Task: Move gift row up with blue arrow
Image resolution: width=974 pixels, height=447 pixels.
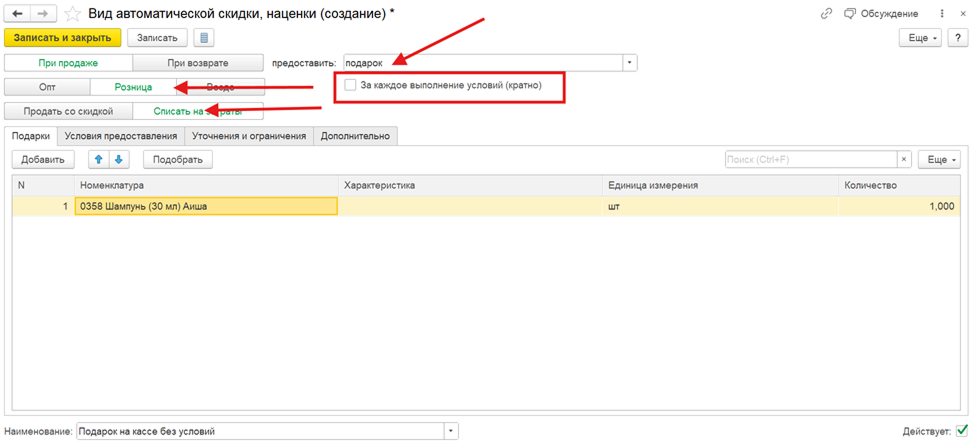Action: coord(98,159)
